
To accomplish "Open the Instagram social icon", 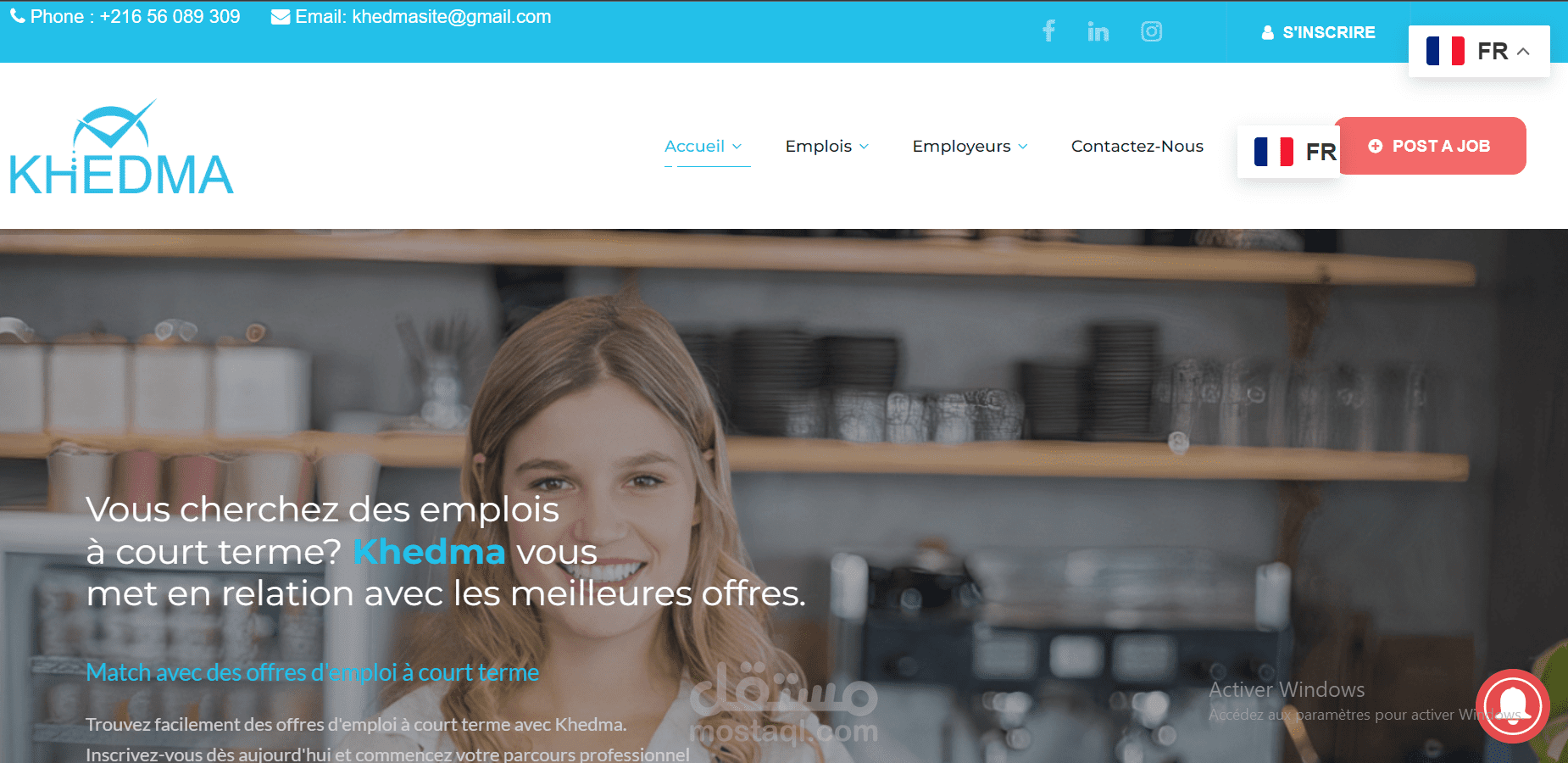I will click(x=1151, y=31).
